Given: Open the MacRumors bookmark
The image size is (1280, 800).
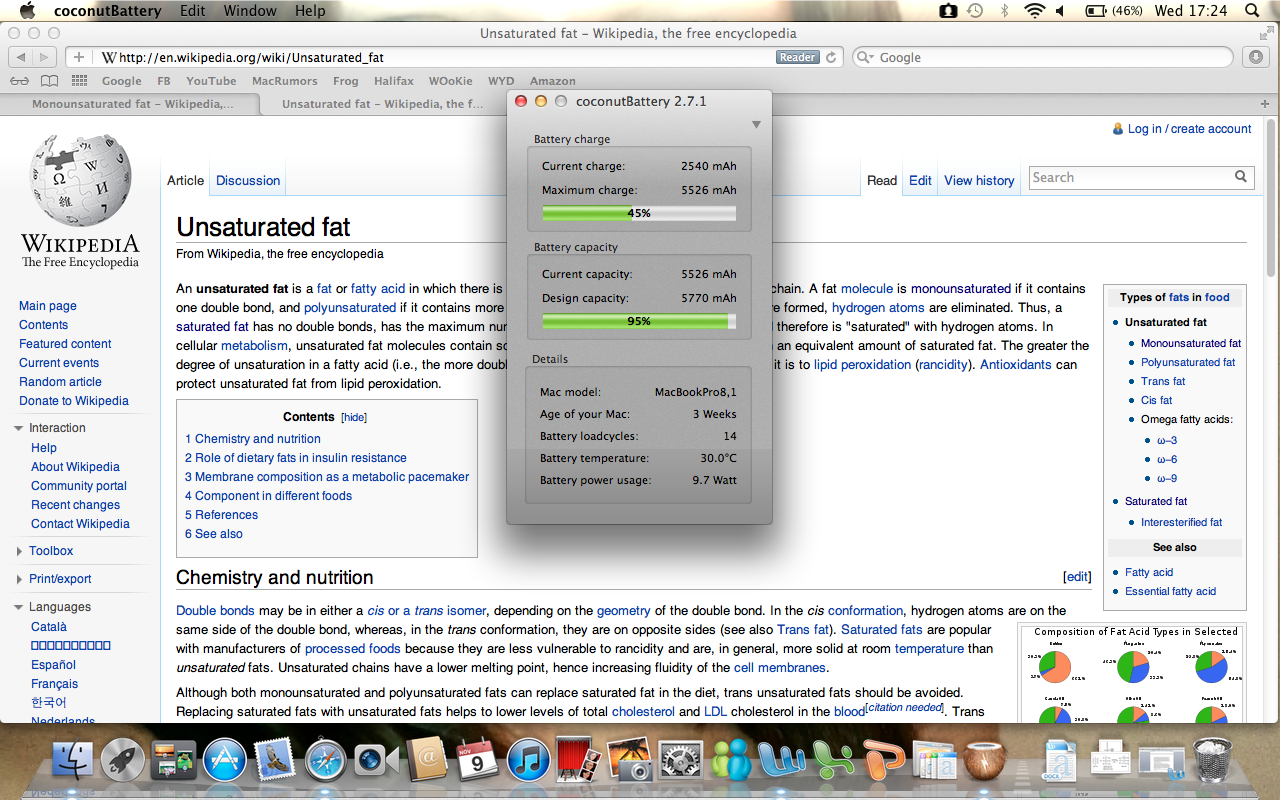Looking at the screenshot, I should (x=284, y=81).
